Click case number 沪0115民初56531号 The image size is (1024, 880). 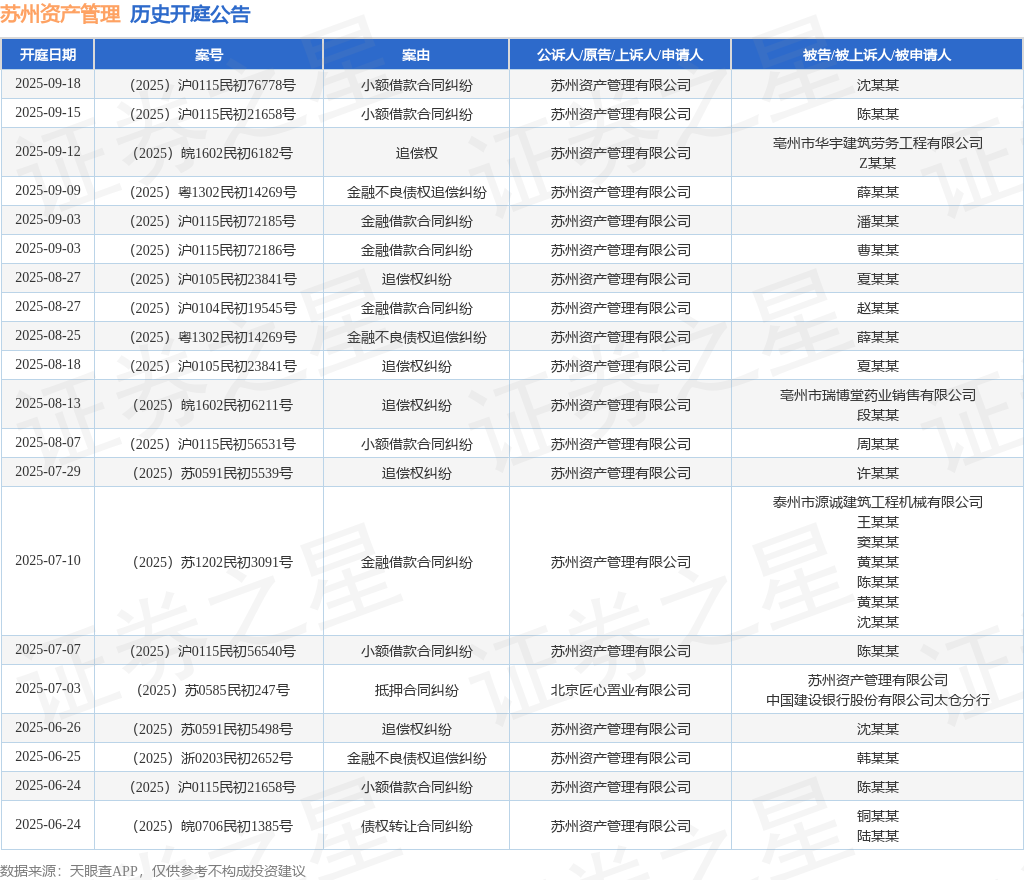click(213, 444)
